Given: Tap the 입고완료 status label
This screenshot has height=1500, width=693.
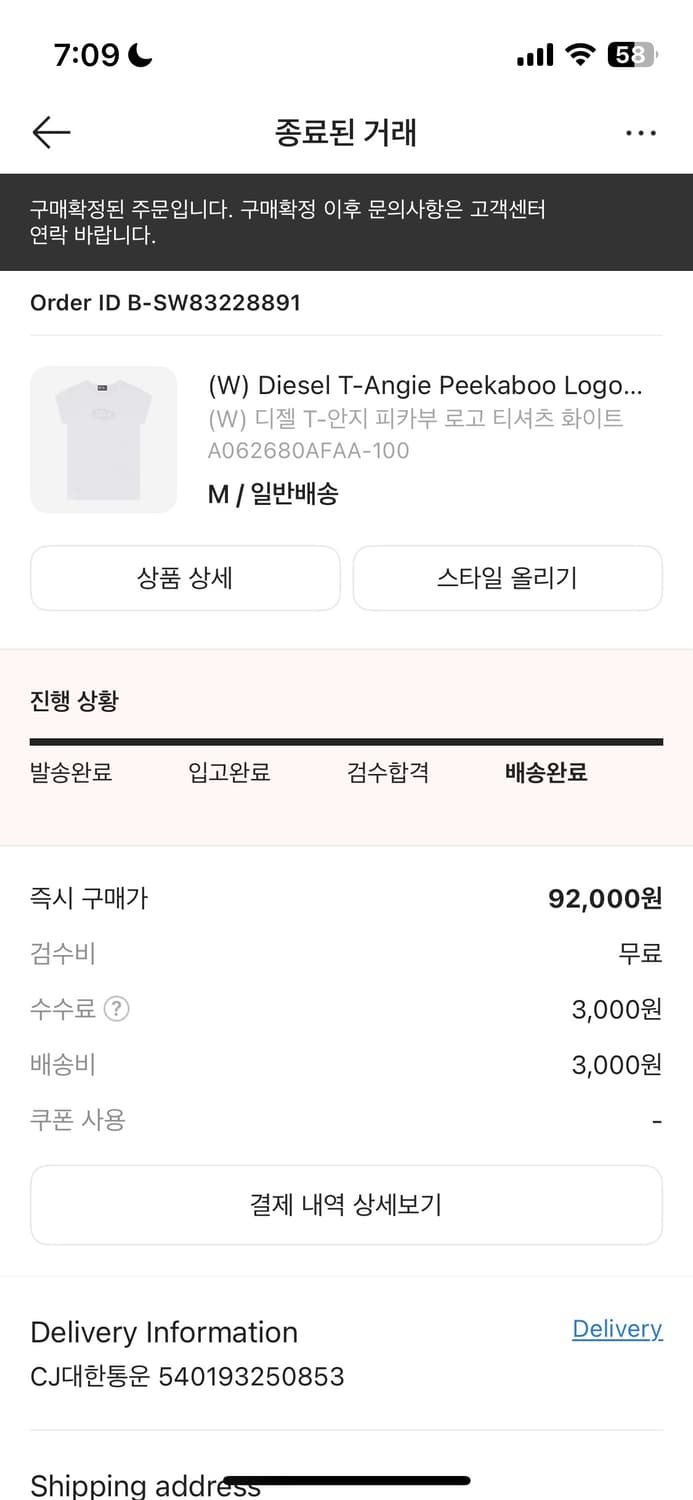Looking at the screenshot, I should click(x=228, y=772).
